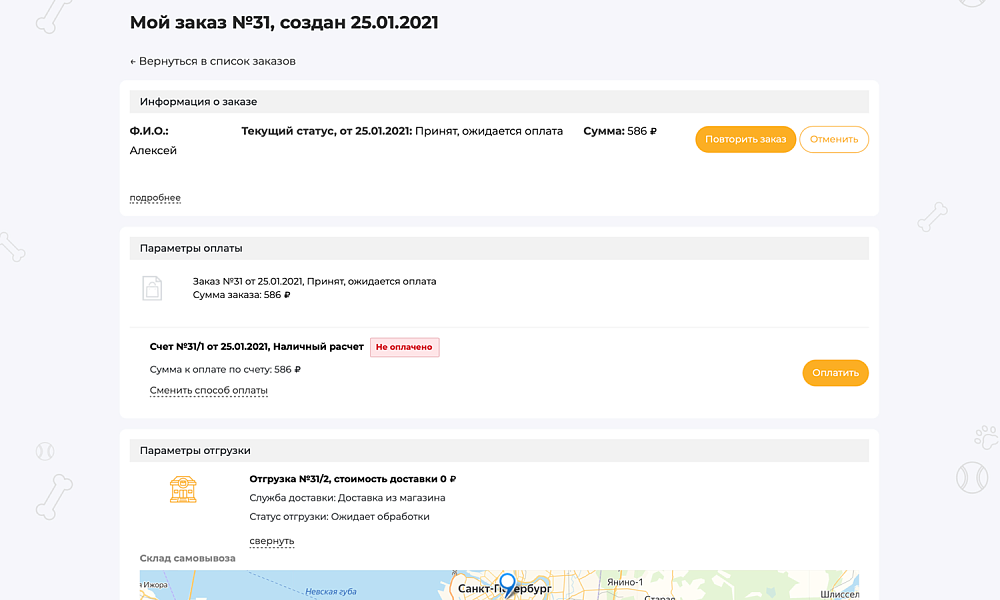Click 'Невская губа' on the map
1000x600 pixels.
pyautogui.click(x=331, y=592)
